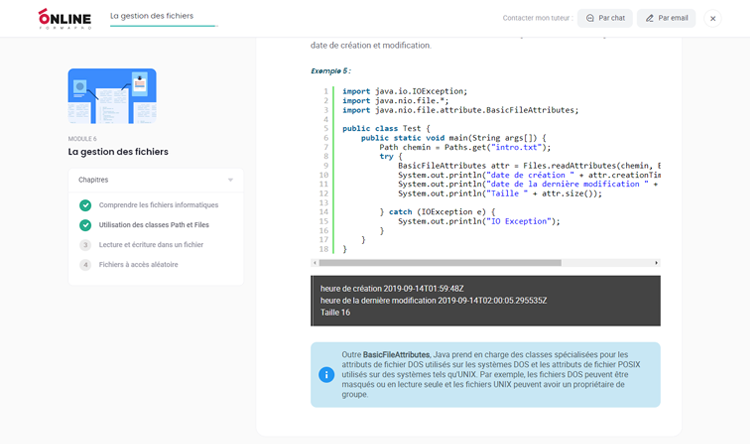
Task: Collapse the Chapitres dropdown arrow
Action: (231, 180)
